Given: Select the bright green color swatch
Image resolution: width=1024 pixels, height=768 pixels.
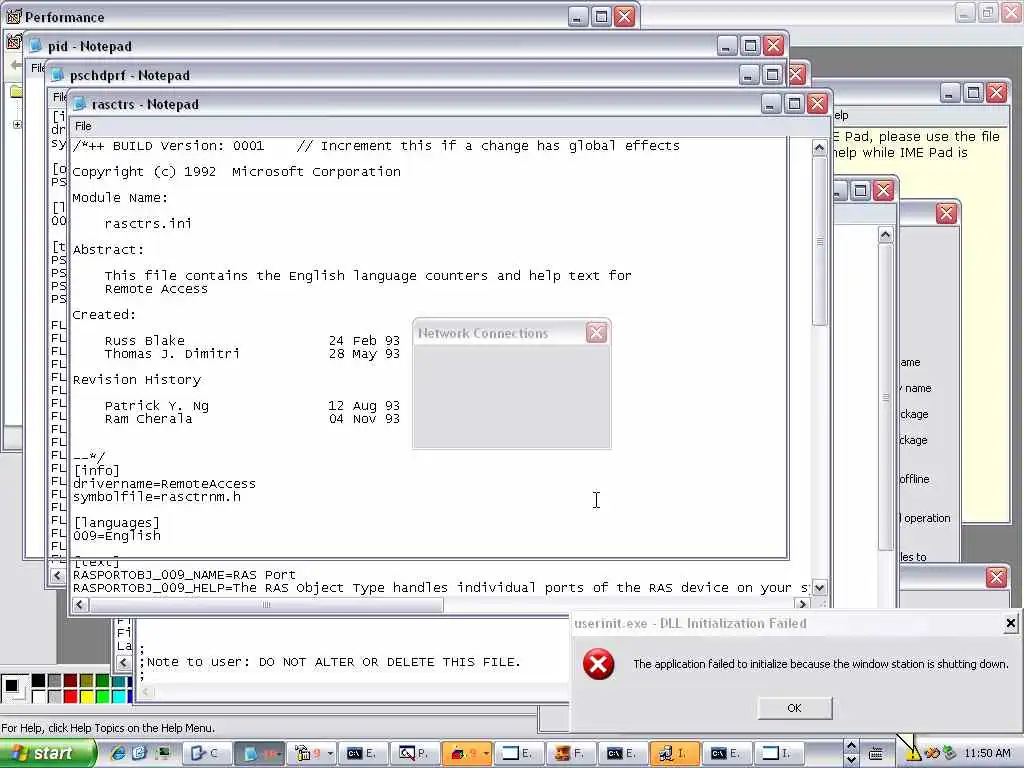Looking at the screenshot, I should tap(103, 697).
